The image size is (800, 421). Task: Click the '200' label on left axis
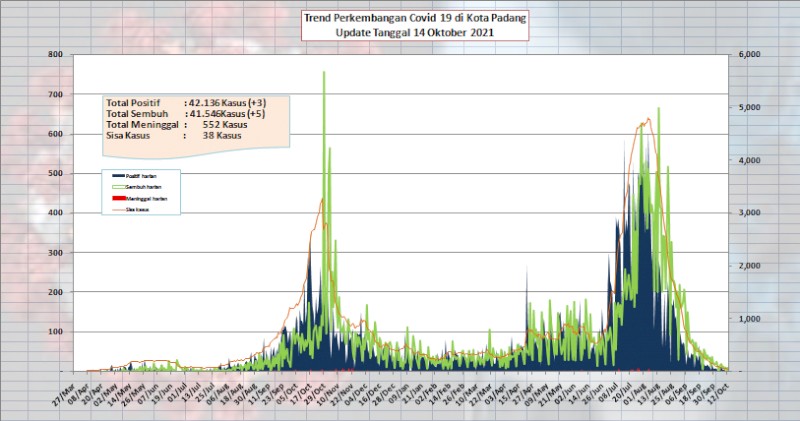tap(56, 292)
